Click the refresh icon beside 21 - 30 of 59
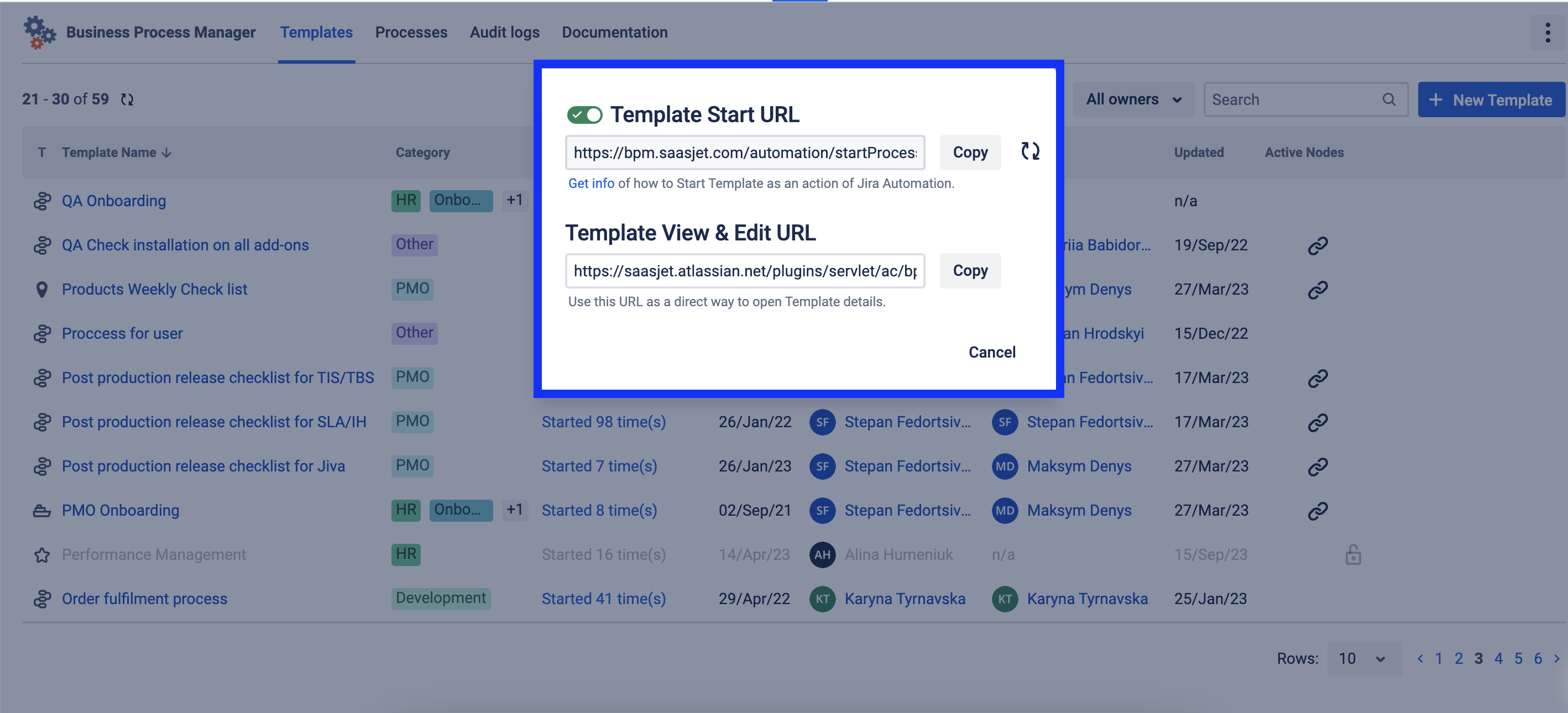The width and height of the screenshot is (1568, 713). (x=127, y=99)
